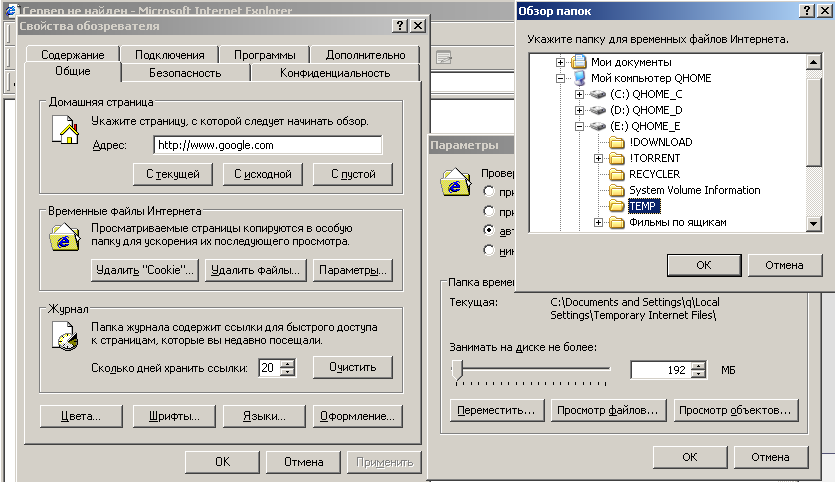Click the !DOWNLOAD folder icon
This screenshot has width=835, height=482.
[x=617, y=142]
